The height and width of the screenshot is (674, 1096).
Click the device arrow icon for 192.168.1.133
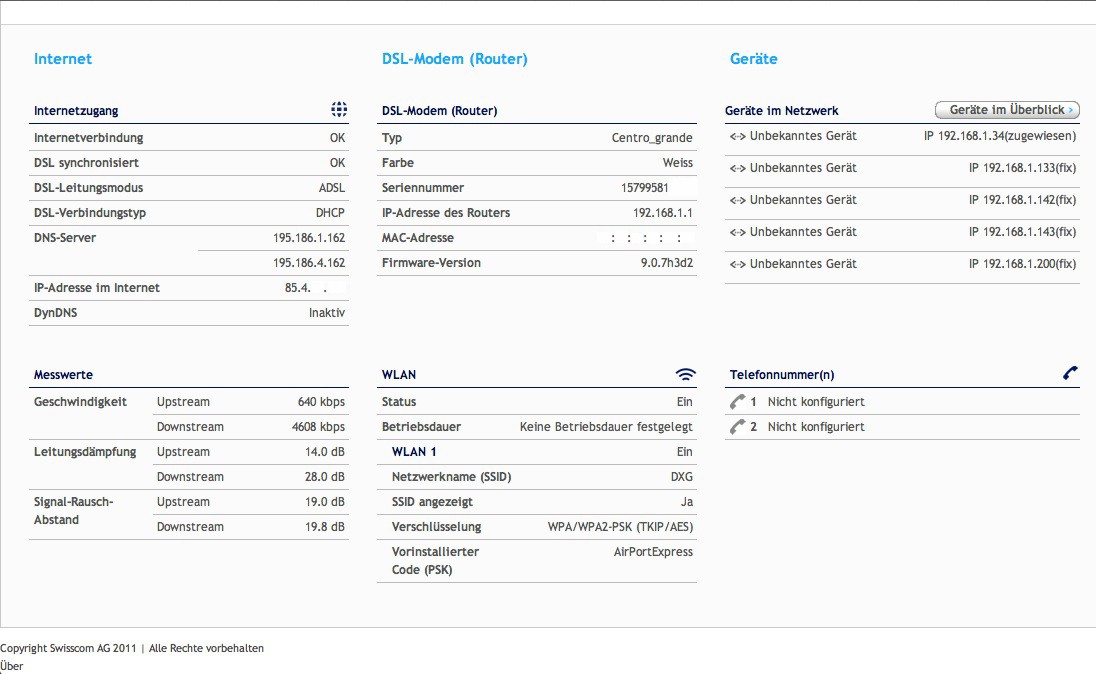coord(737,168)
